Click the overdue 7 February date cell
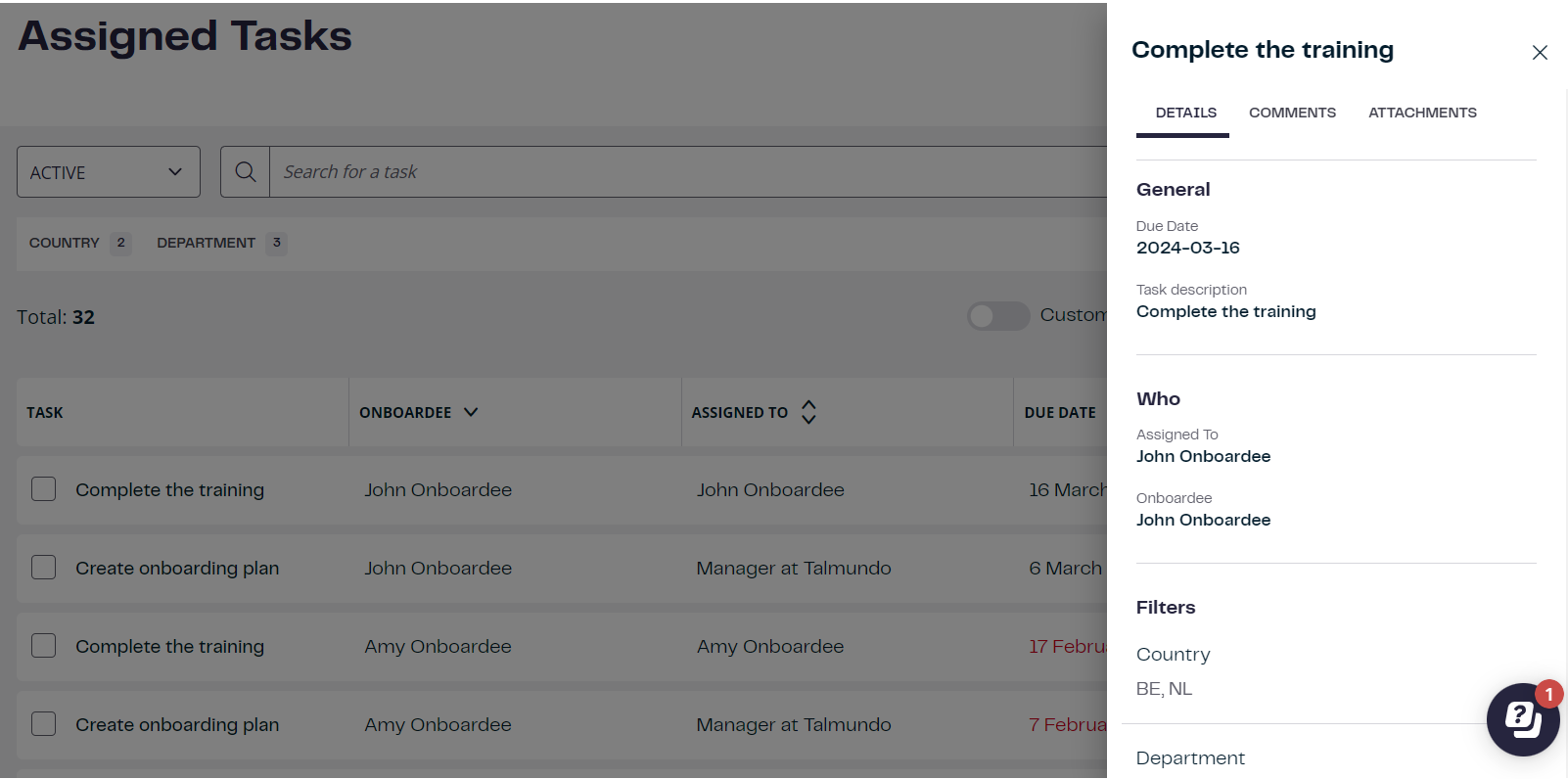Viewport: 1568px width, 779px height. coord(1068,725)
